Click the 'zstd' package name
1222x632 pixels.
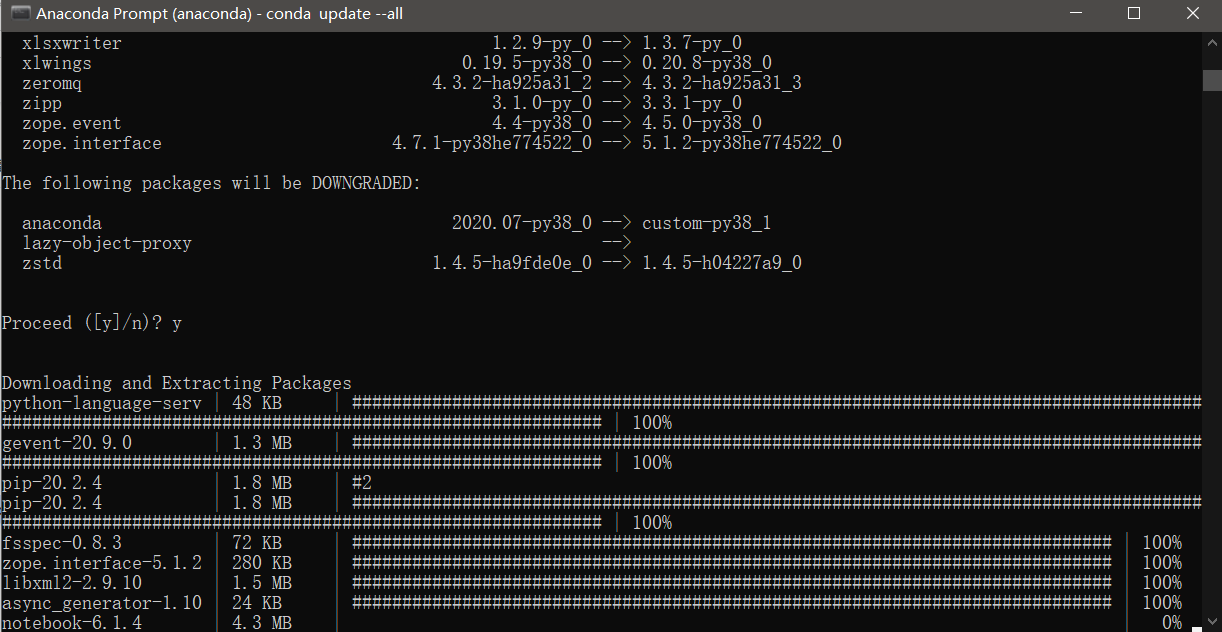(42, 264)
